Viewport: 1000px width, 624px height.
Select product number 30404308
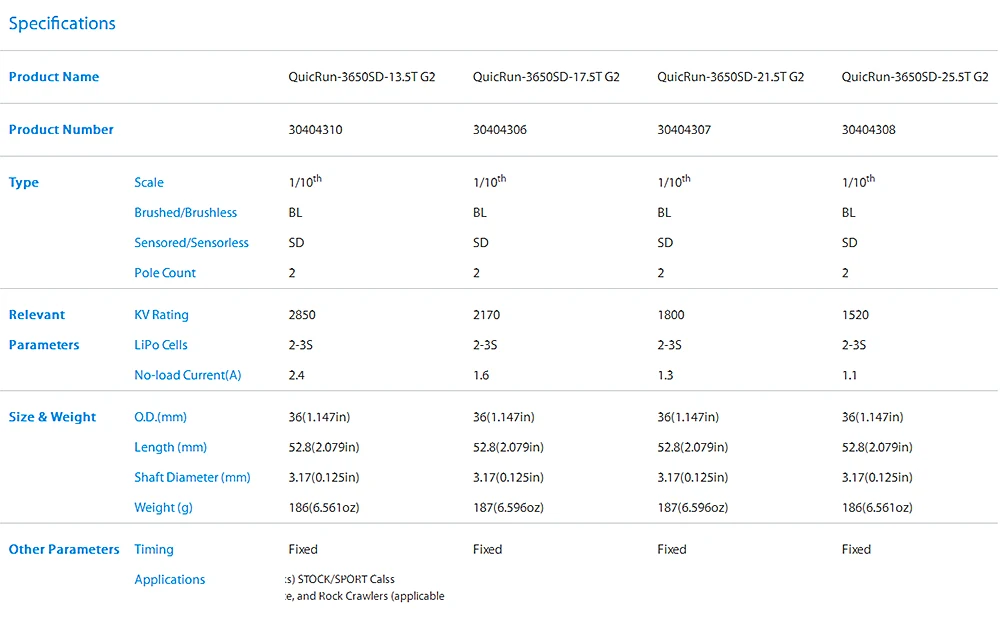[x=868, y=130]
